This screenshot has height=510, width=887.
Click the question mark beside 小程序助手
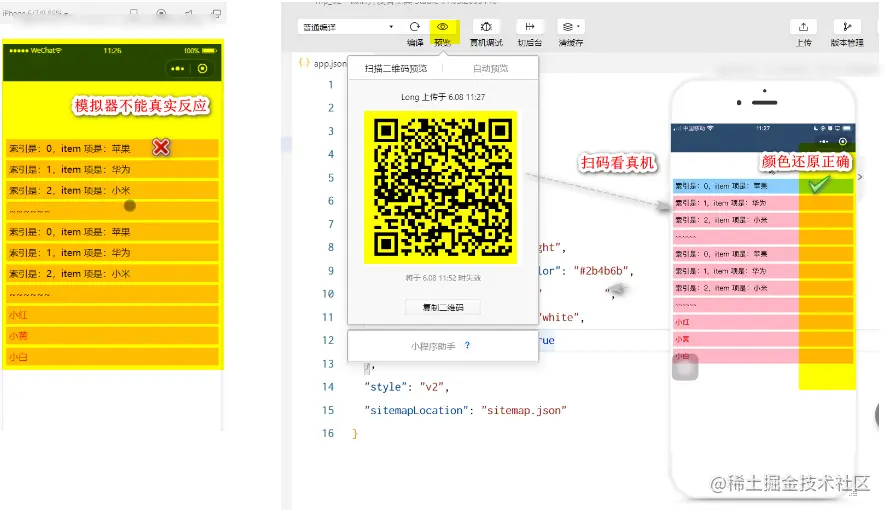coord(467,345)
